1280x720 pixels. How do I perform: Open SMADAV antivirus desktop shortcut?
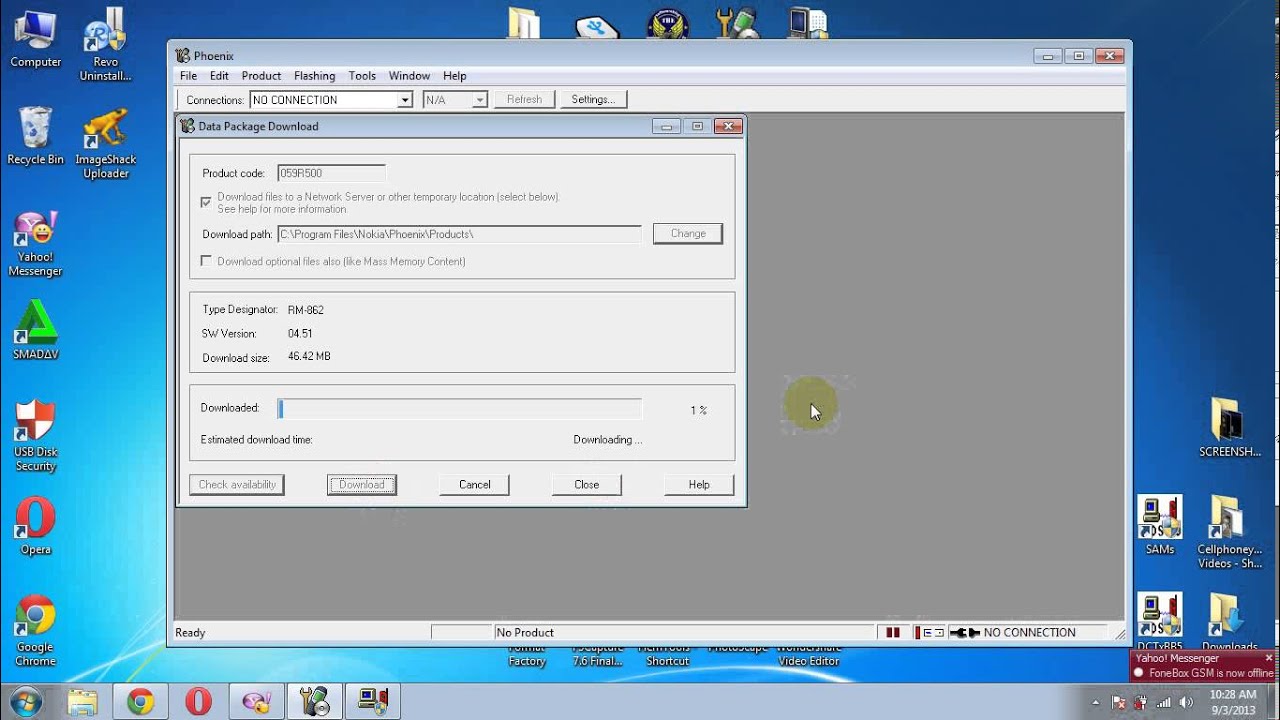pos(35,330)
